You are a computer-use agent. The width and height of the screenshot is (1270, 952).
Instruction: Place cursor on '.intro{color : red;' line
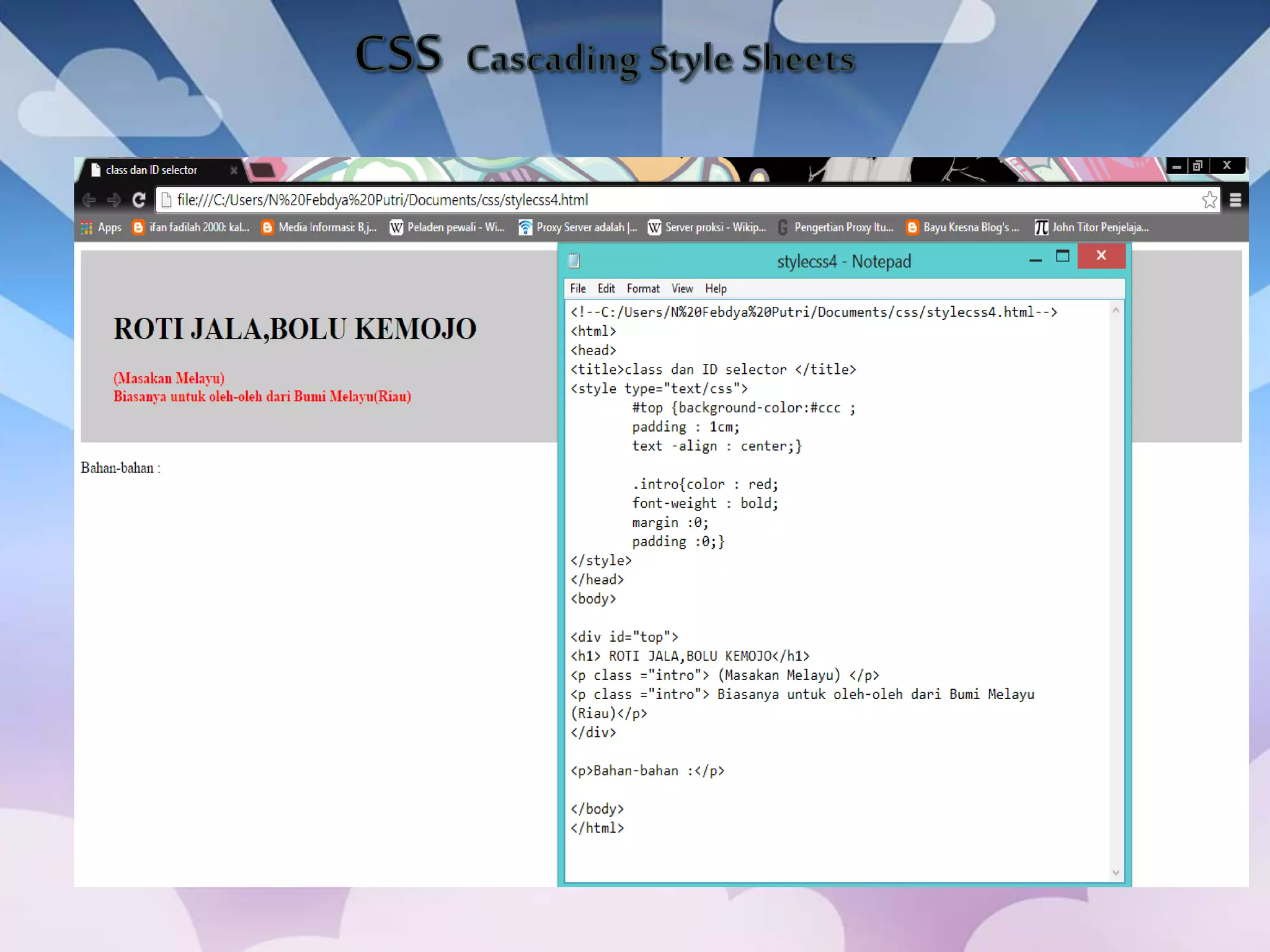pos(705,484)
